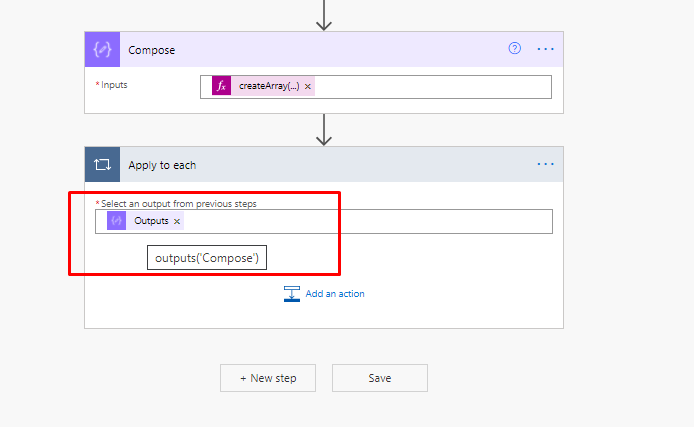
Task: Click the Apply to each loop icon
Action: click(x=102, y=165)
